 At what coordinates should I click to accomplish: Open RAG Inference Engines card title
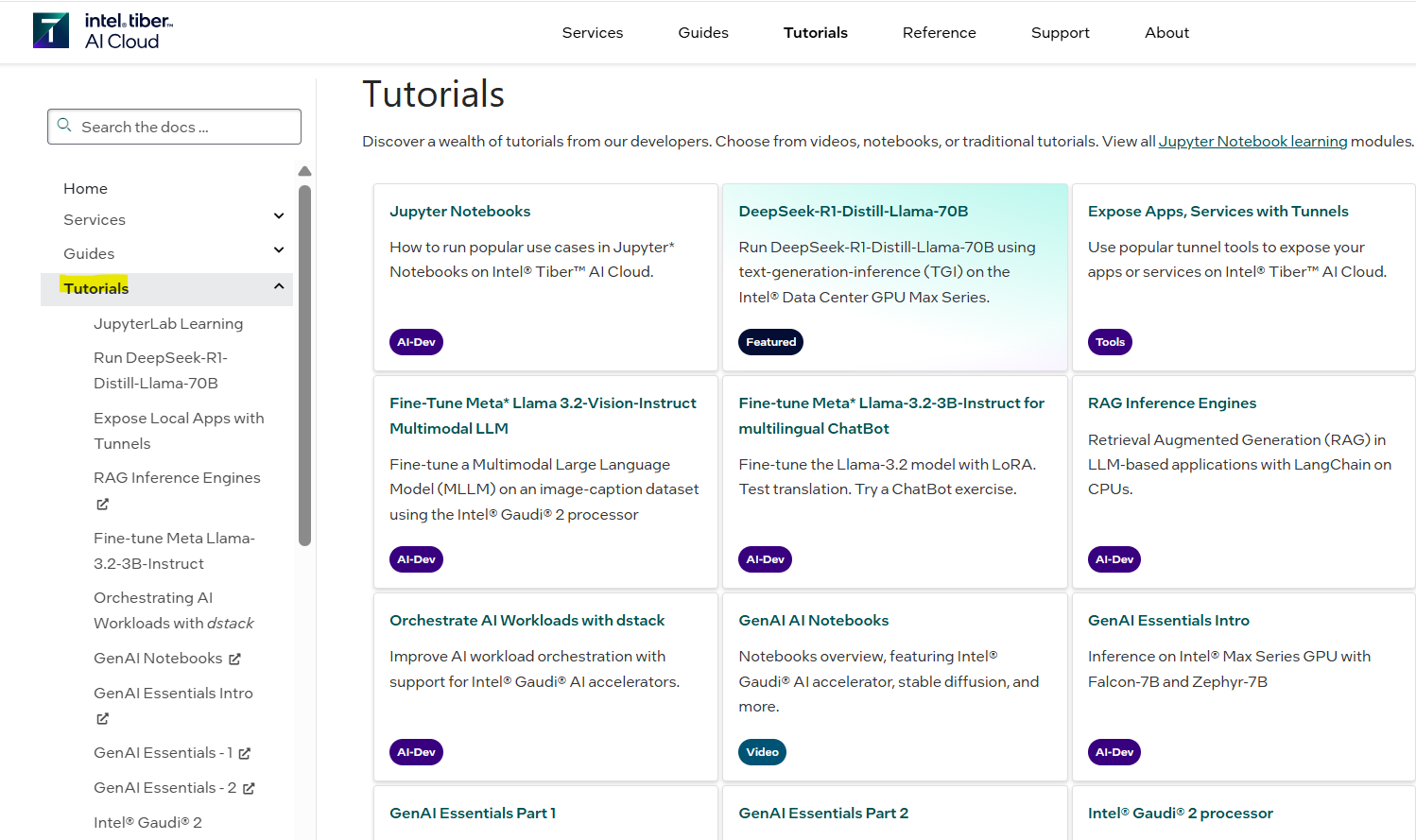click(1172, 403)
